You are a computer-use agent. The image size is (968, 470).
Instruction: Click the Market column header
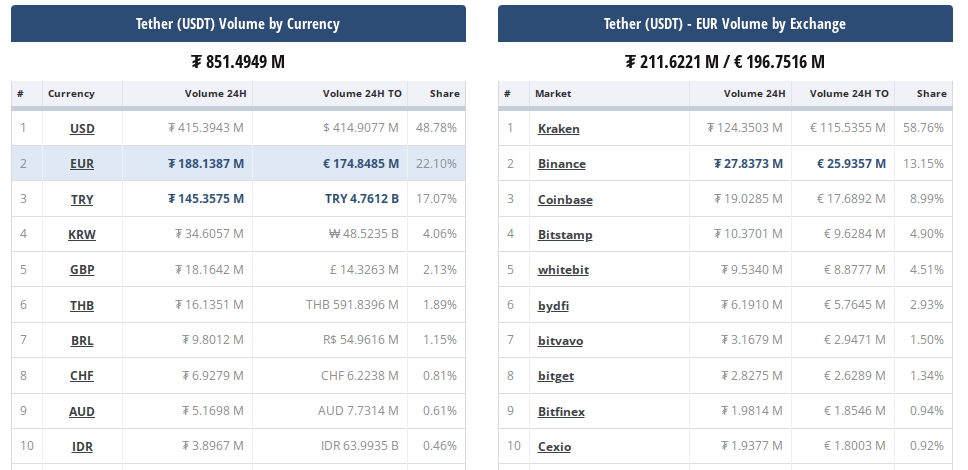[553, 94]
